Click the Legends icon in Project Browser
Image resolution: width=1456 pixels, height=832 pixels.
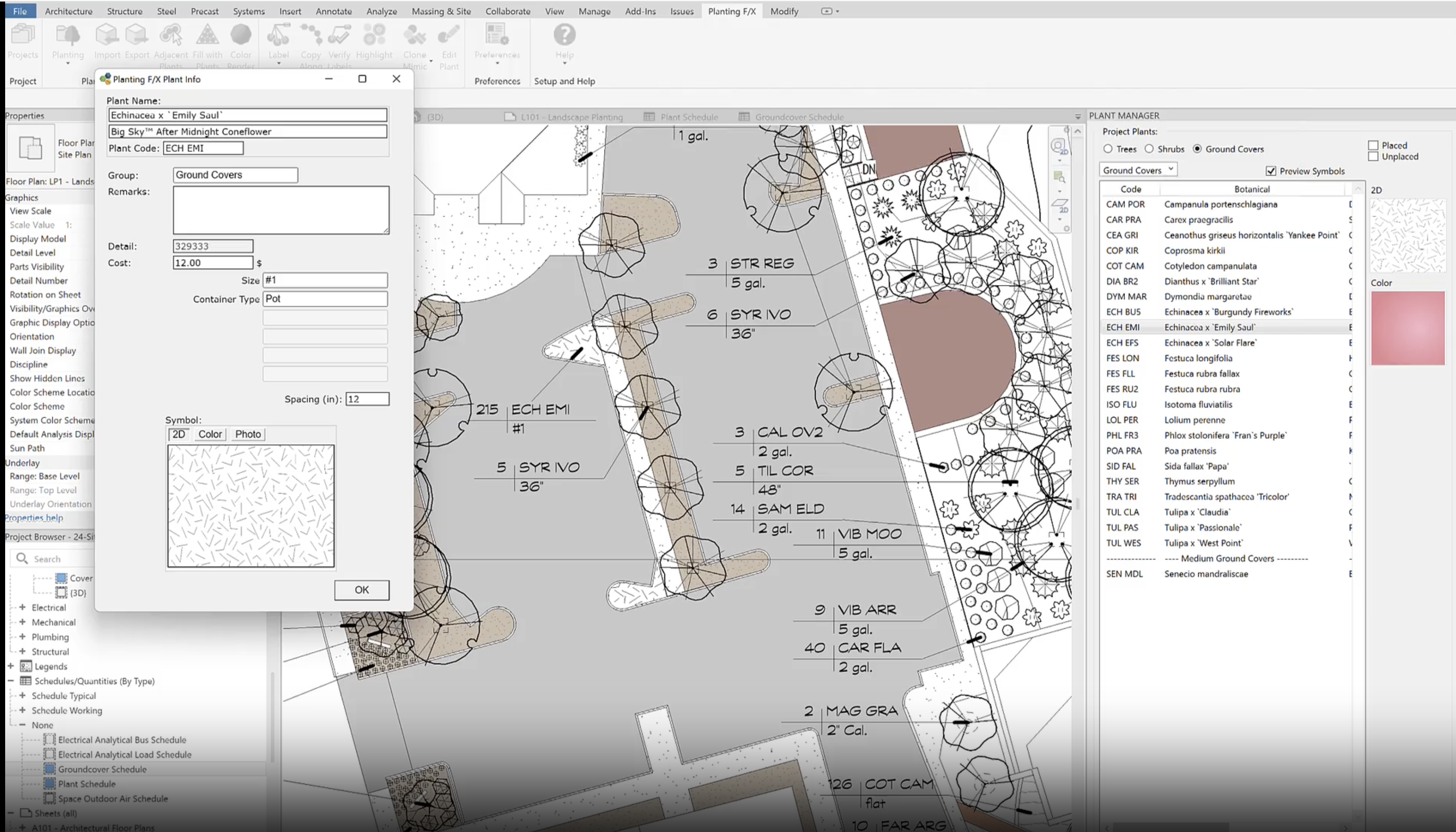coord(26,666)
